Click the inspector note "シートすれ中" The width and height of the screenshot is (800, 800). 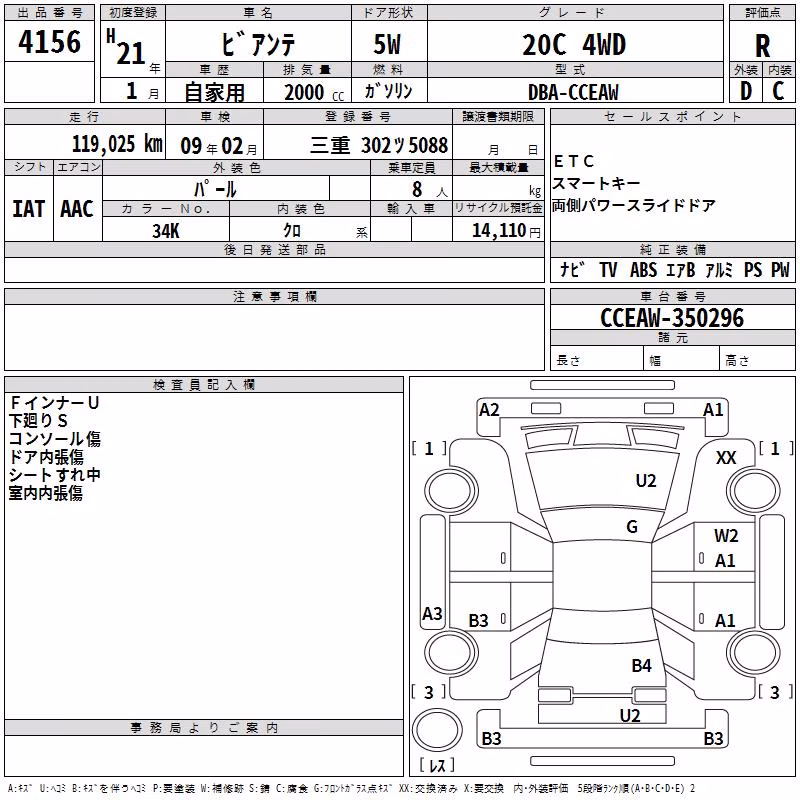55,475
